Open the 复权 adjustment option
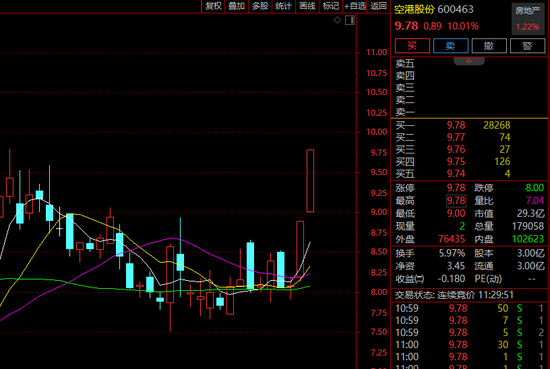This screenshot has width=550, height=369. (213, 6)
